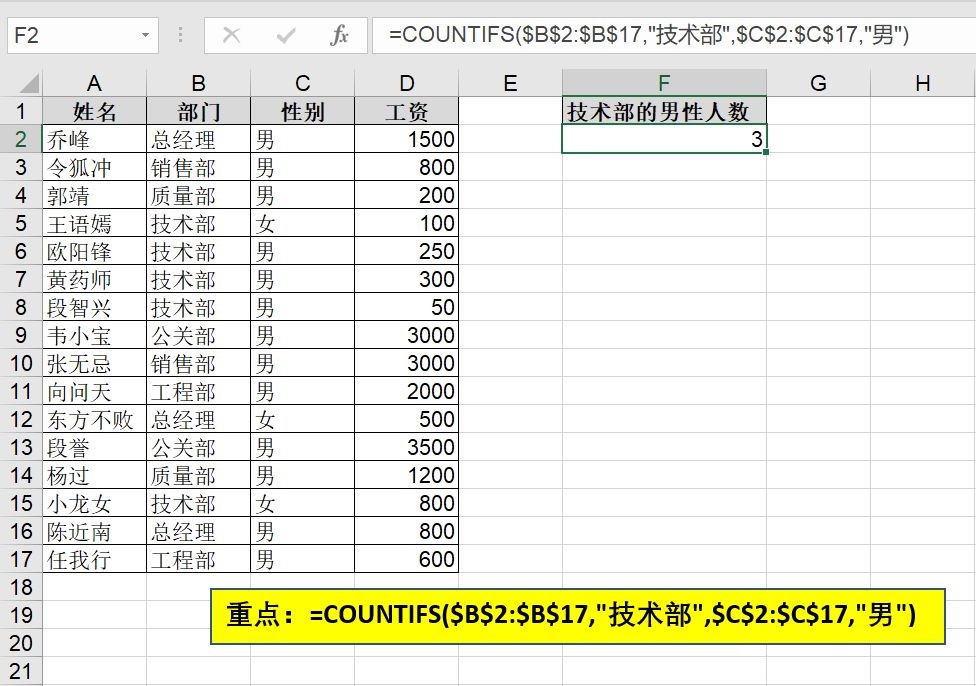Click the cell containing 段誉

pos(94,447)
